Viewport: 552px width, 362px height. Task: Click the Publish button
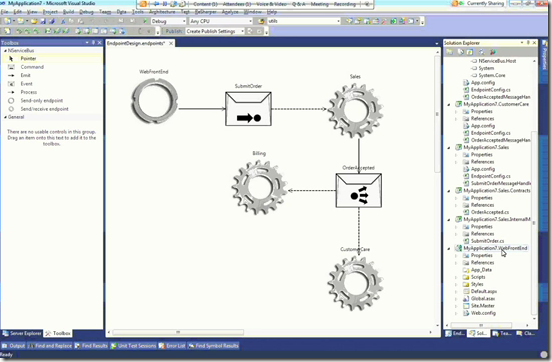coord(174,31)
